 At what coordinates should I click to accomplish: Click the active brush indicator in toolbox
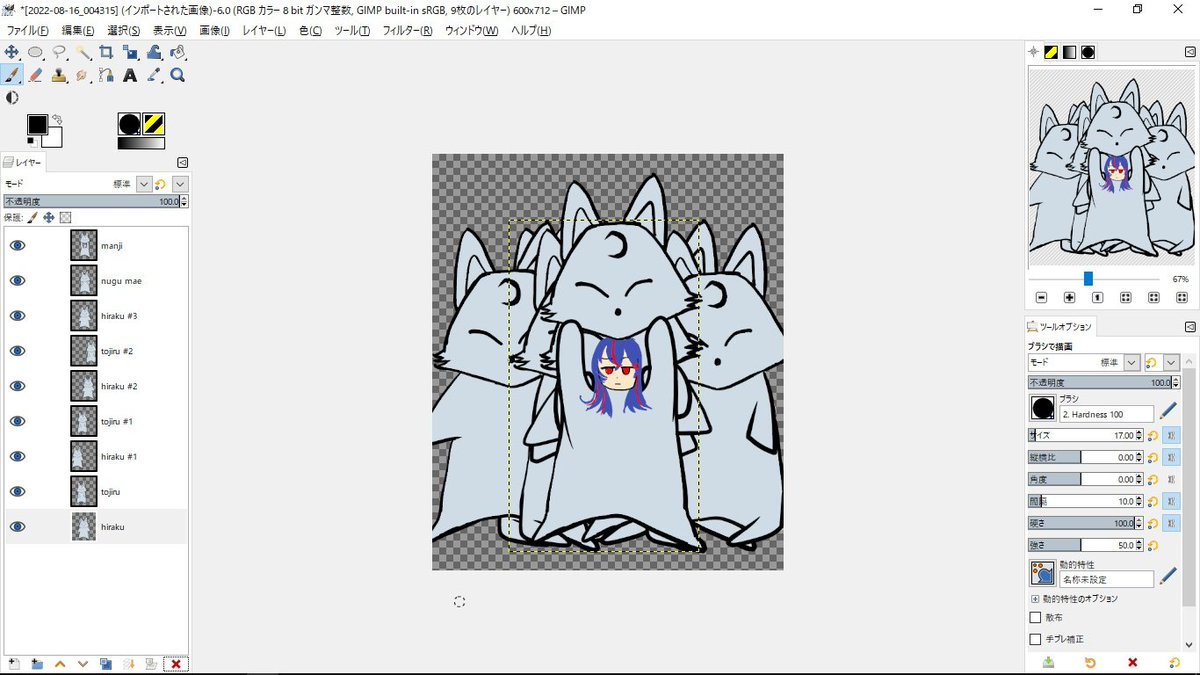pos(129,124)
